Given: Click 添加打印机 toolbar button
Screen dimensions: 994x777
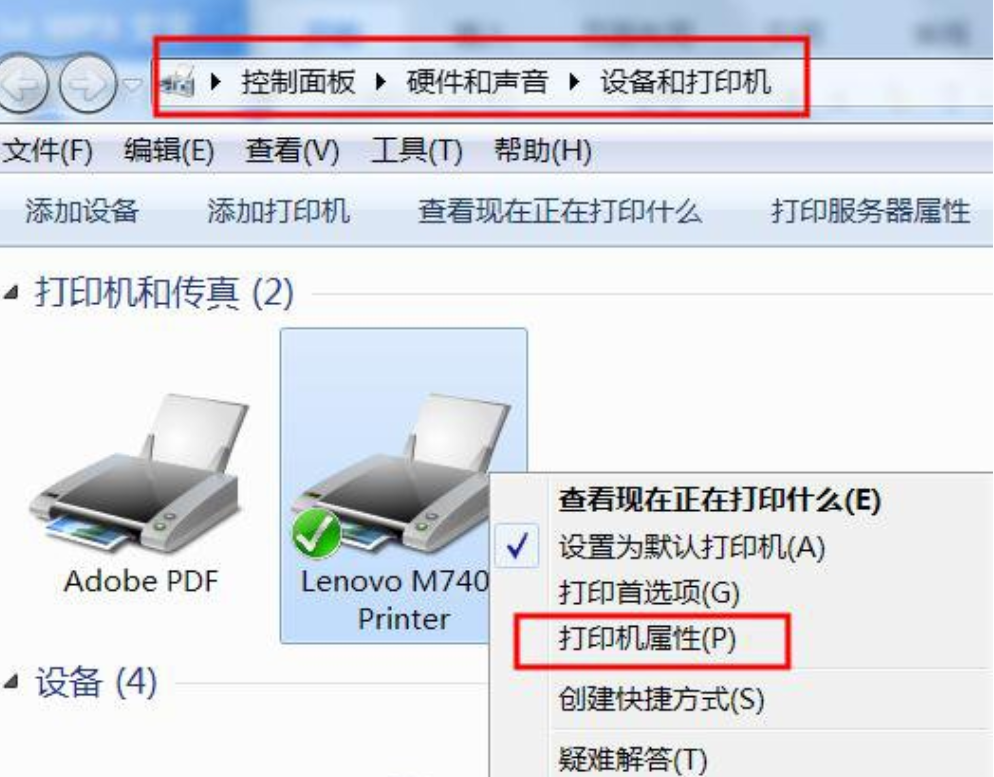Looking at the screenshot, I should 278,211.
